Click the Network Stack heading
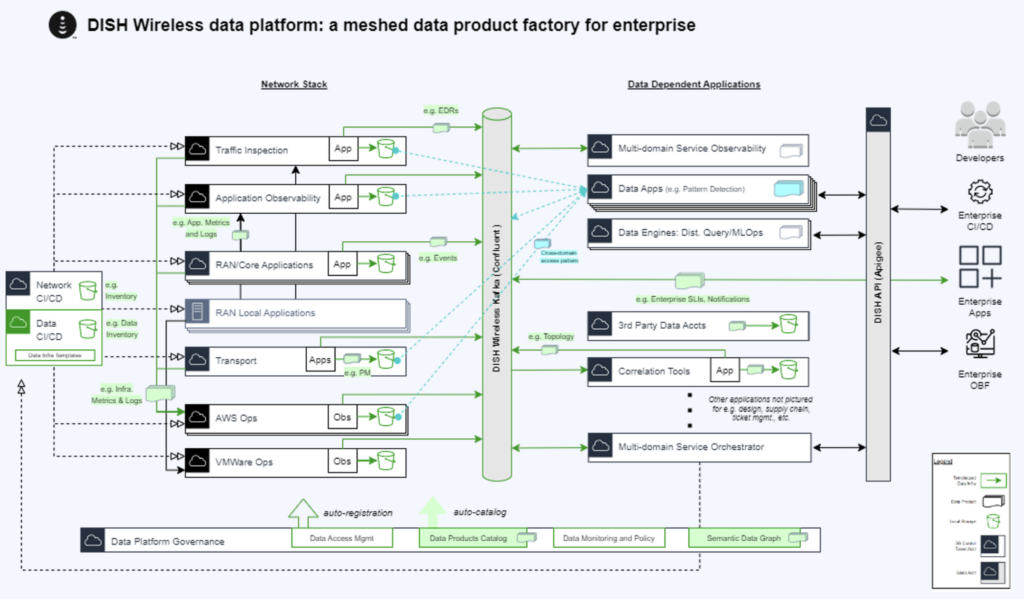 point(293,84)
